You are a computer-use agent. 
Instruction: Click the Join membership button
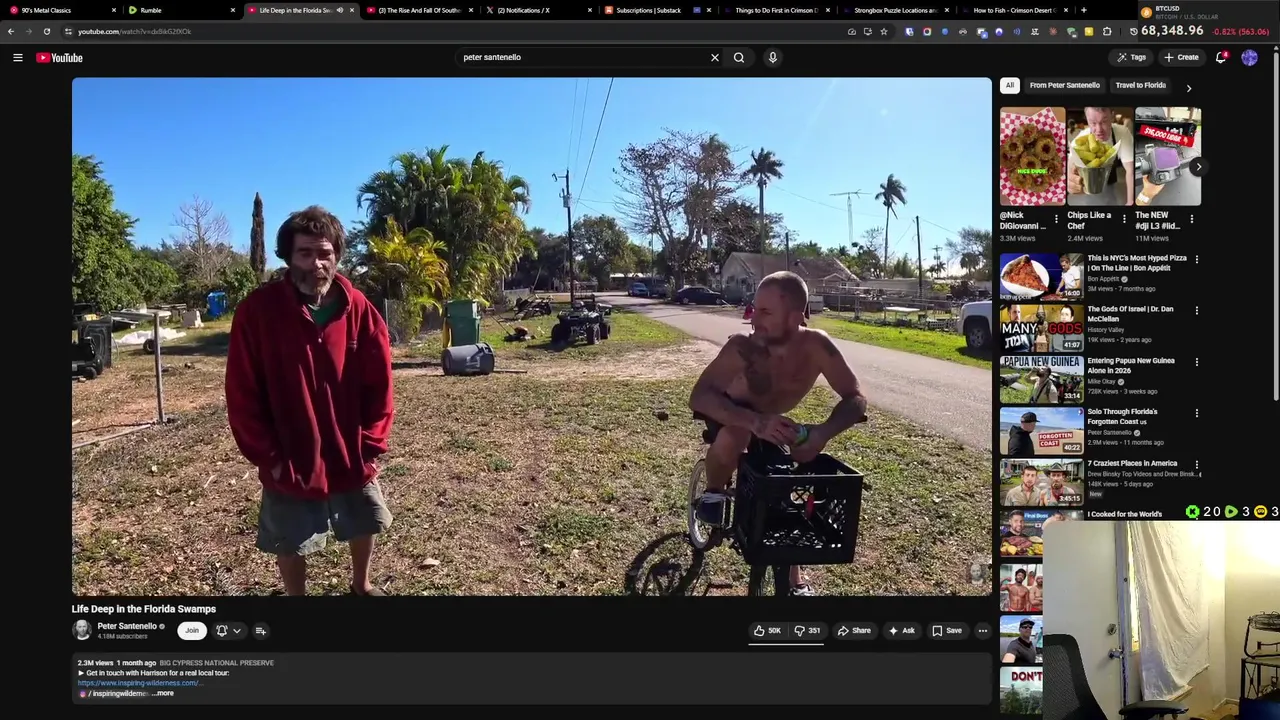point(192,630)
